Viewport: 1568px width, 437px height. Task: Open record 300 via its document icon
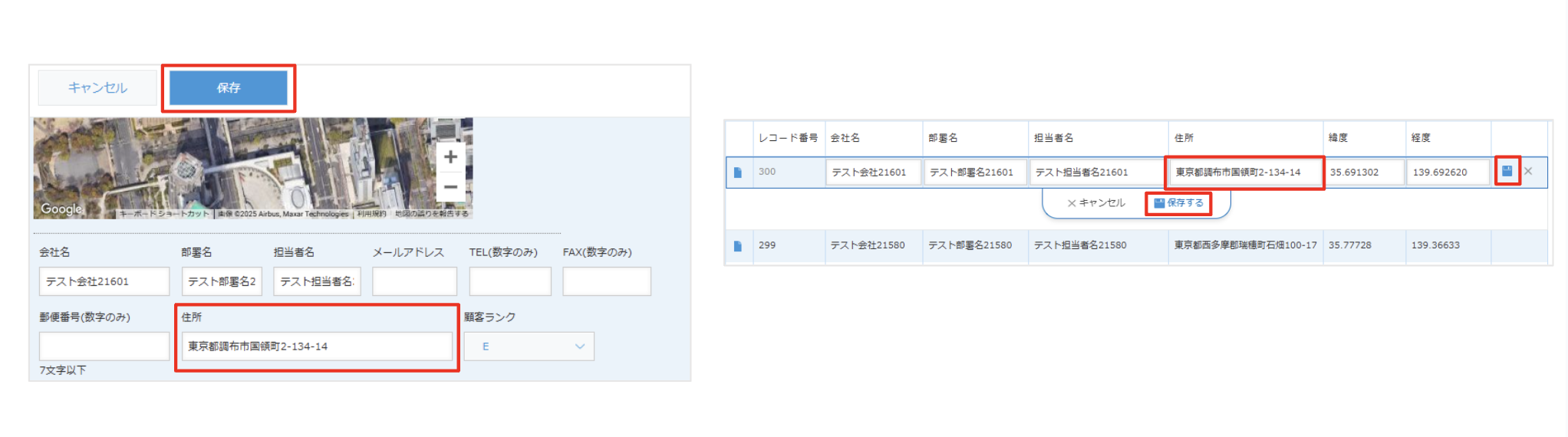[738, 172]
